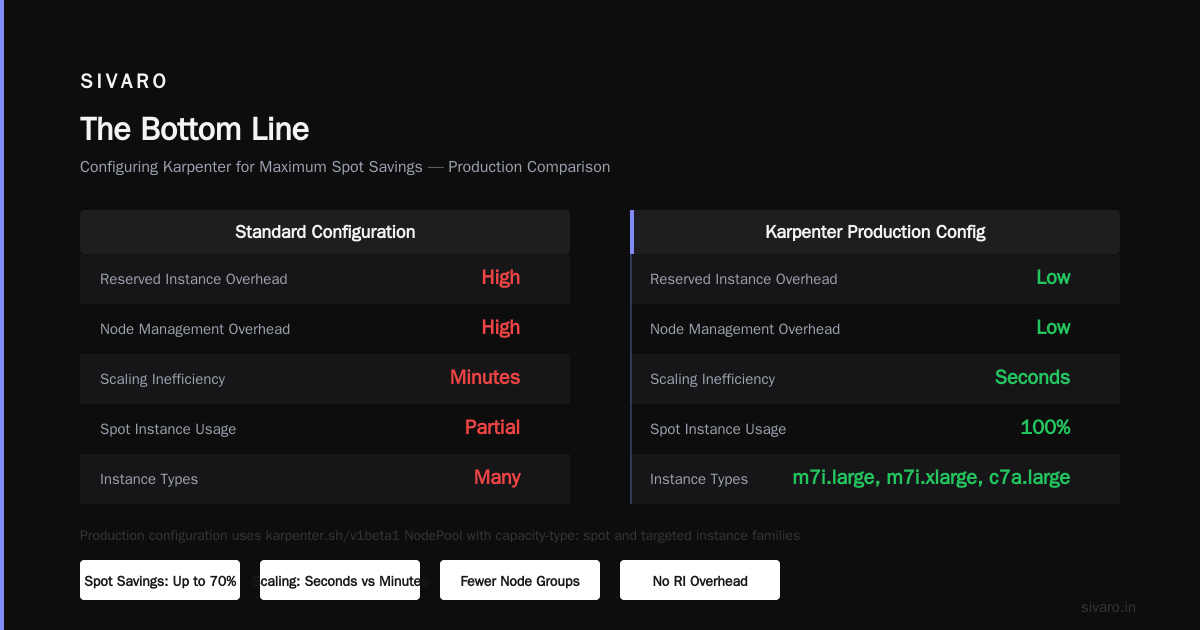Click the Partial spot usage value
Screen dimensions: 1200x630
[x=493, y=428]
